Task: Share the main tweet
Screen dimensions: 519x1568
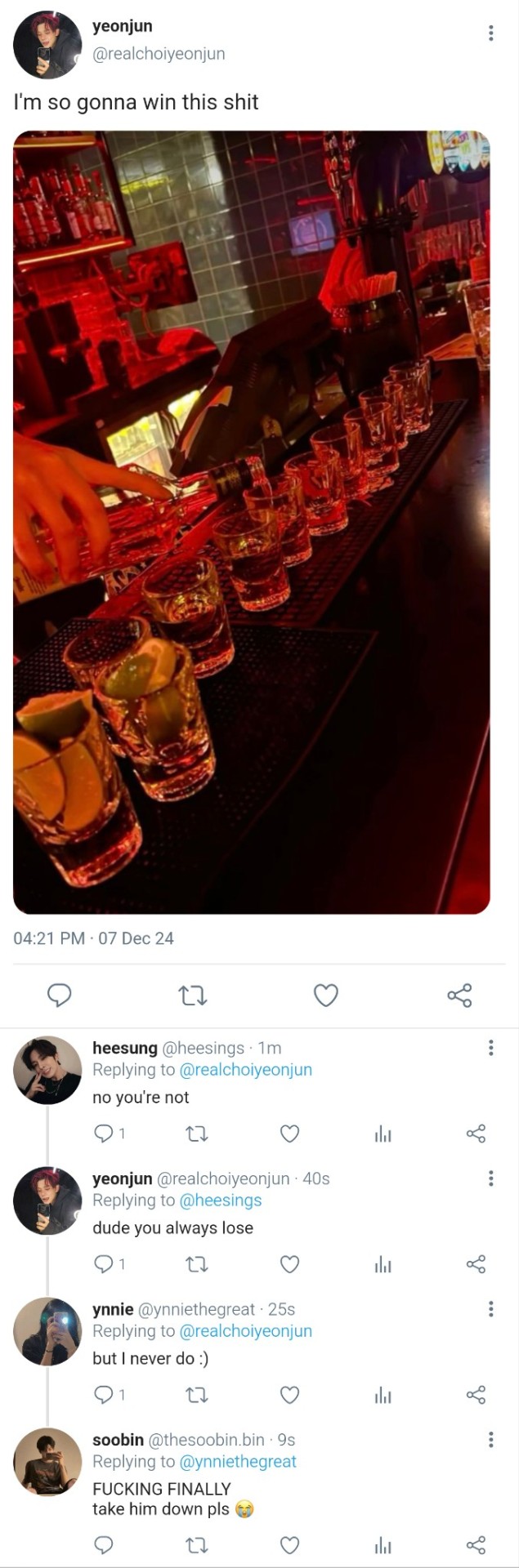Action: click(460, 995)
